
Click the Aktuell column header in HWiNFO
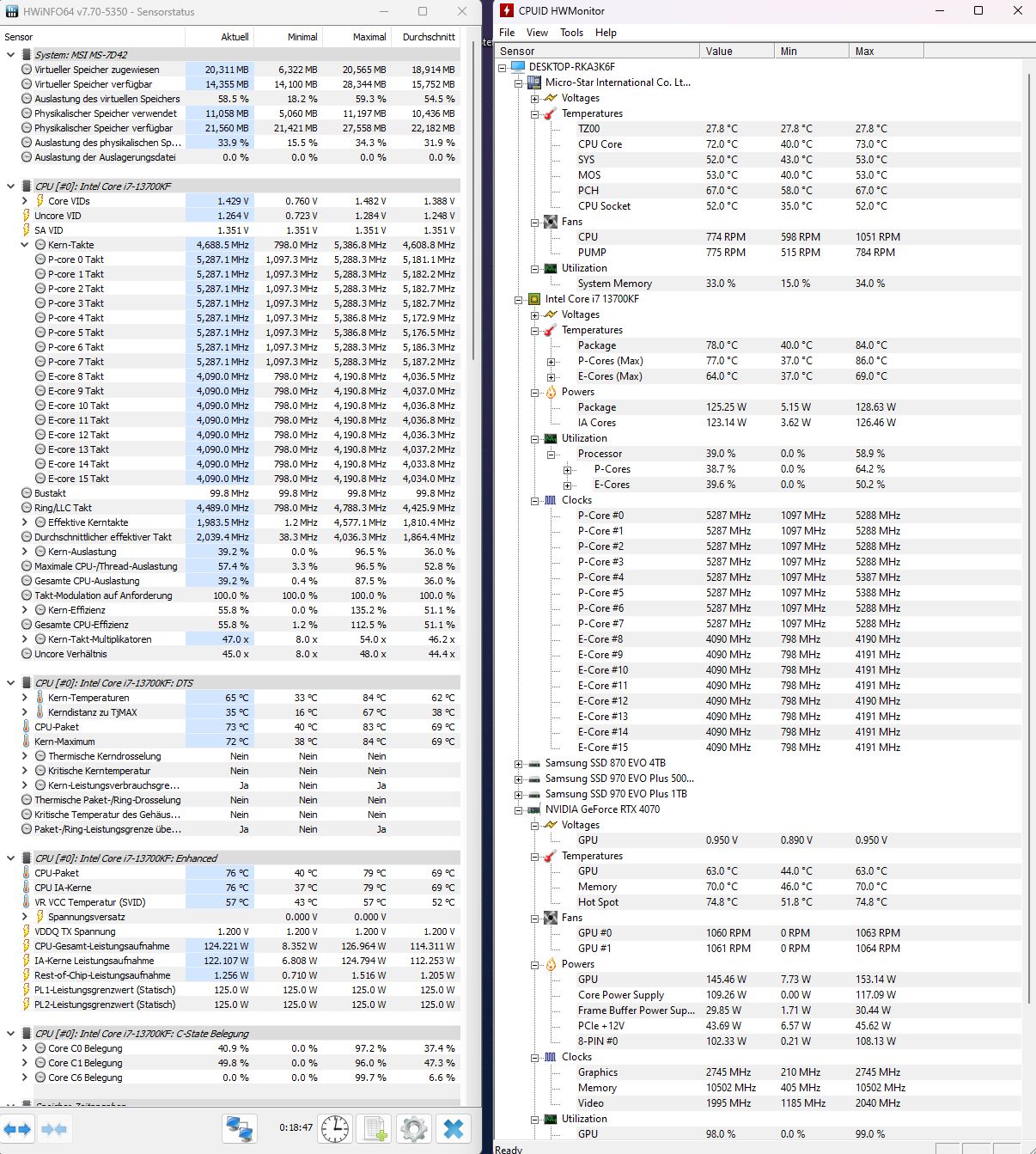pyautogui.click(x=219, y=37)
